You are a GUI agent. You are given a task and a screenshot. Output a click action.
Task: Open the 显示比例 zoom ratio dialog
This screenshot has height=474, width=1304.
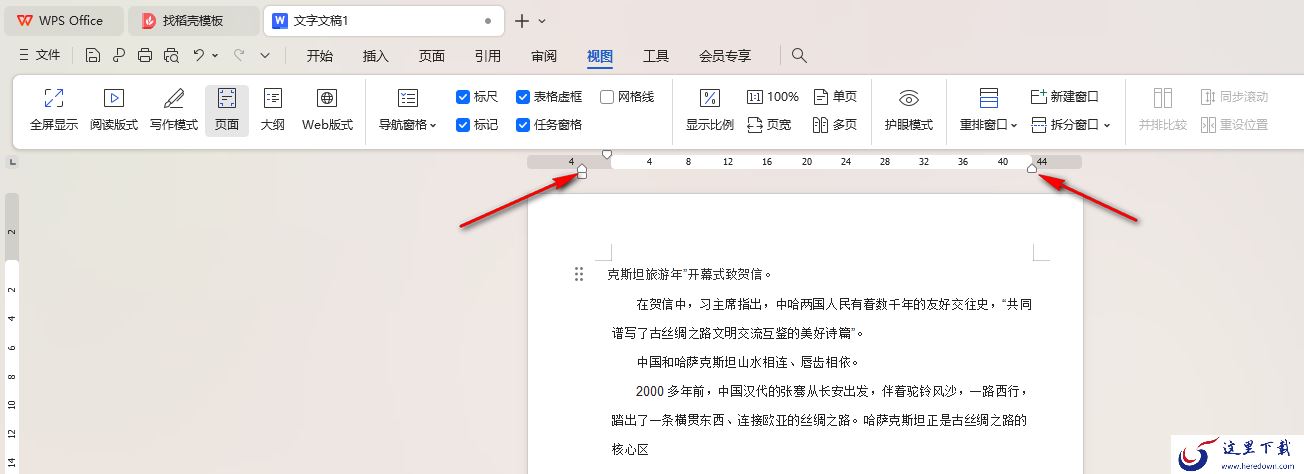click(710, 110)
